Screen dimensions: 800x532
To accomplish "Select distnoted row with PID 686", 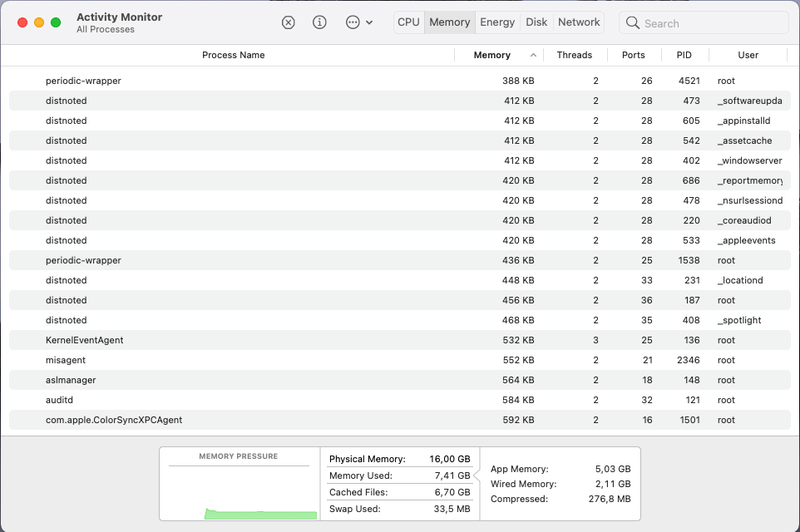I will tap(400, 180).
